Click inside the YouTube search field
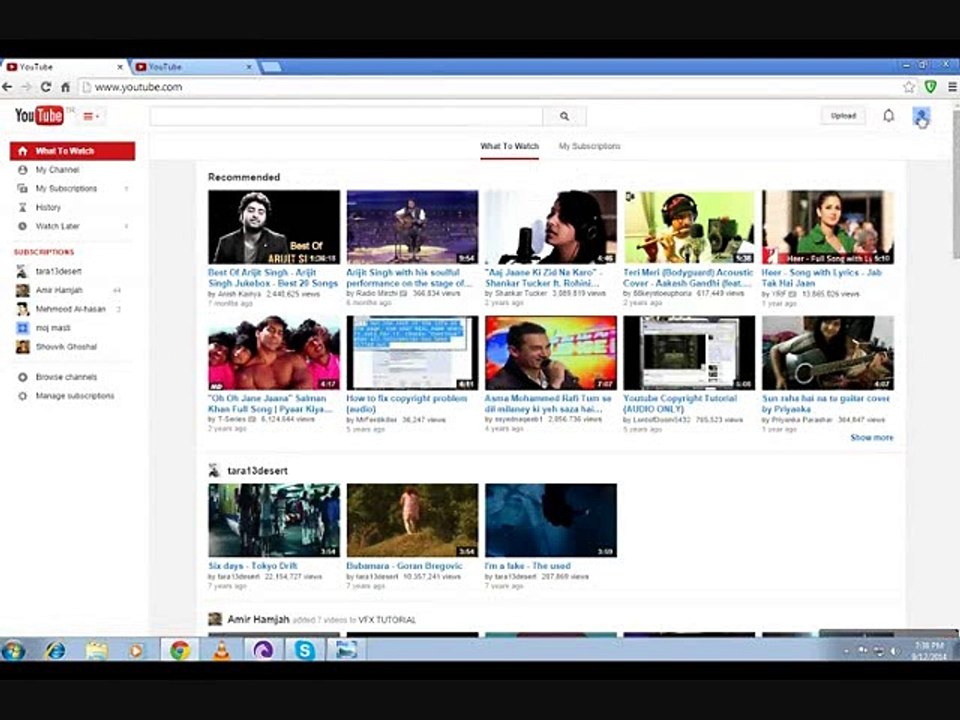The image size is (960, 720). (346, 116)
